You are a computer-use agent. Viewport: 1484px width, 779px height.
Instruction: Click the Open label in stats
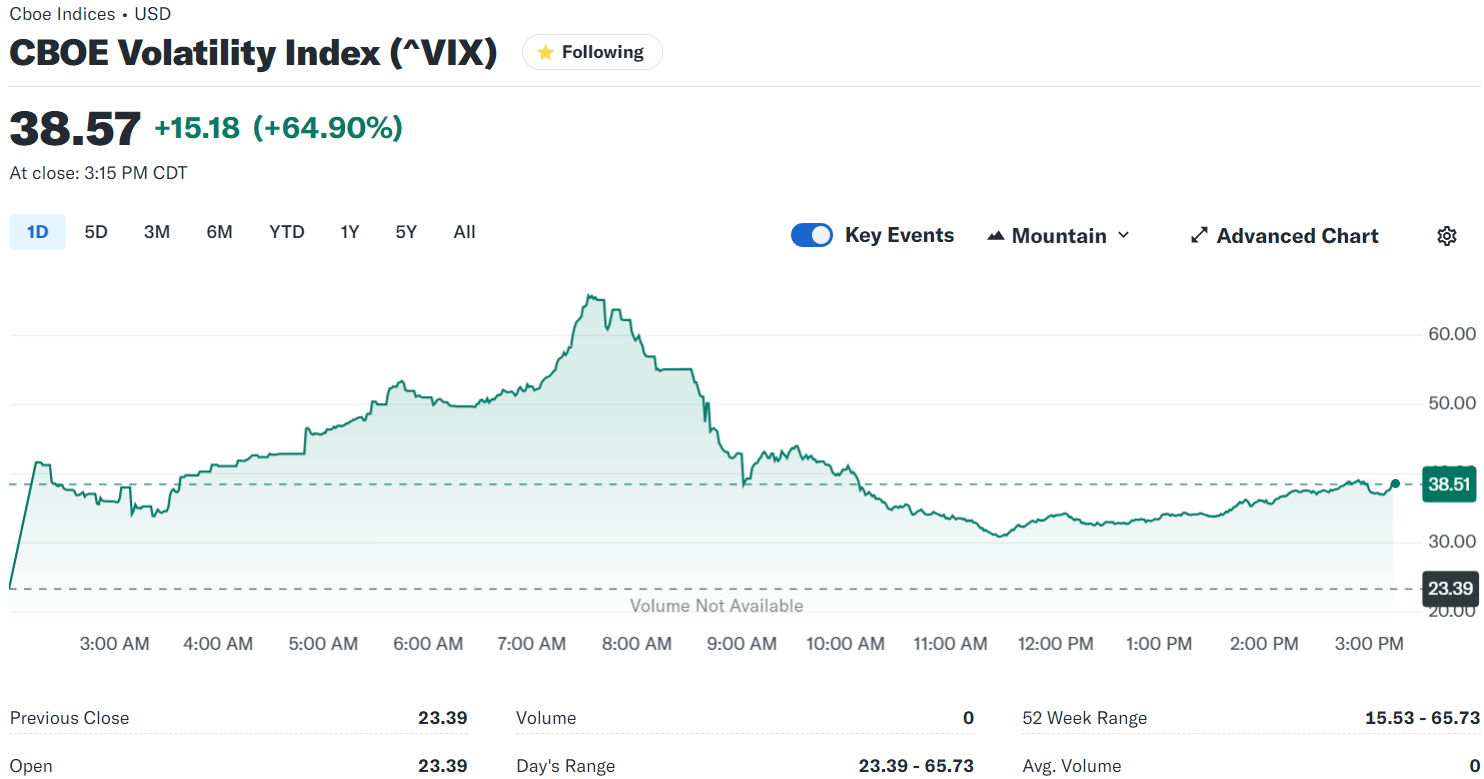point(31,766)
